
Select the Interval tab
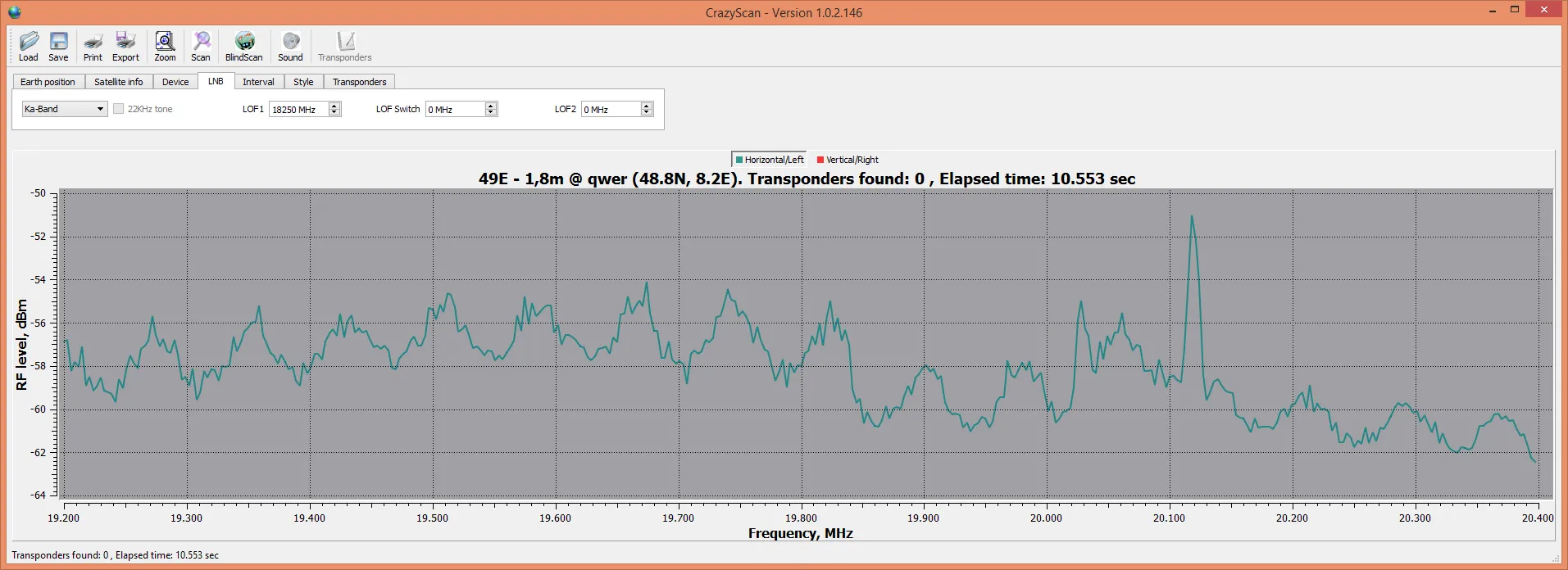258,82
